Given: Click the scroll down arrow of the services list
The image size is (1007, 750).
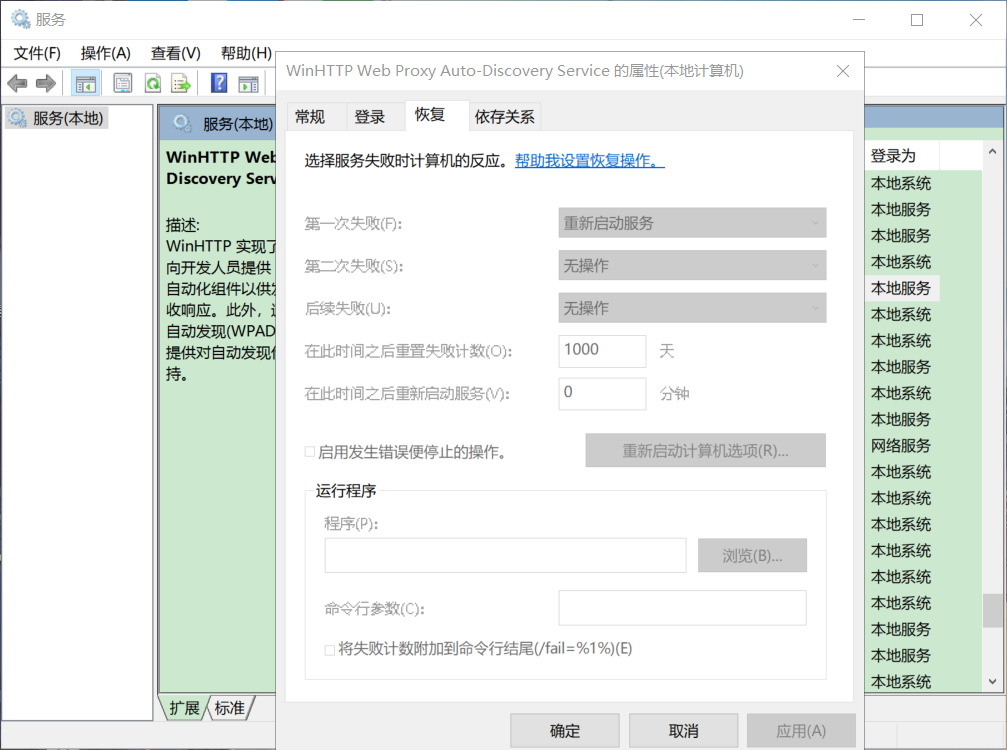Looking at the screenshot, I should (993, 682).
